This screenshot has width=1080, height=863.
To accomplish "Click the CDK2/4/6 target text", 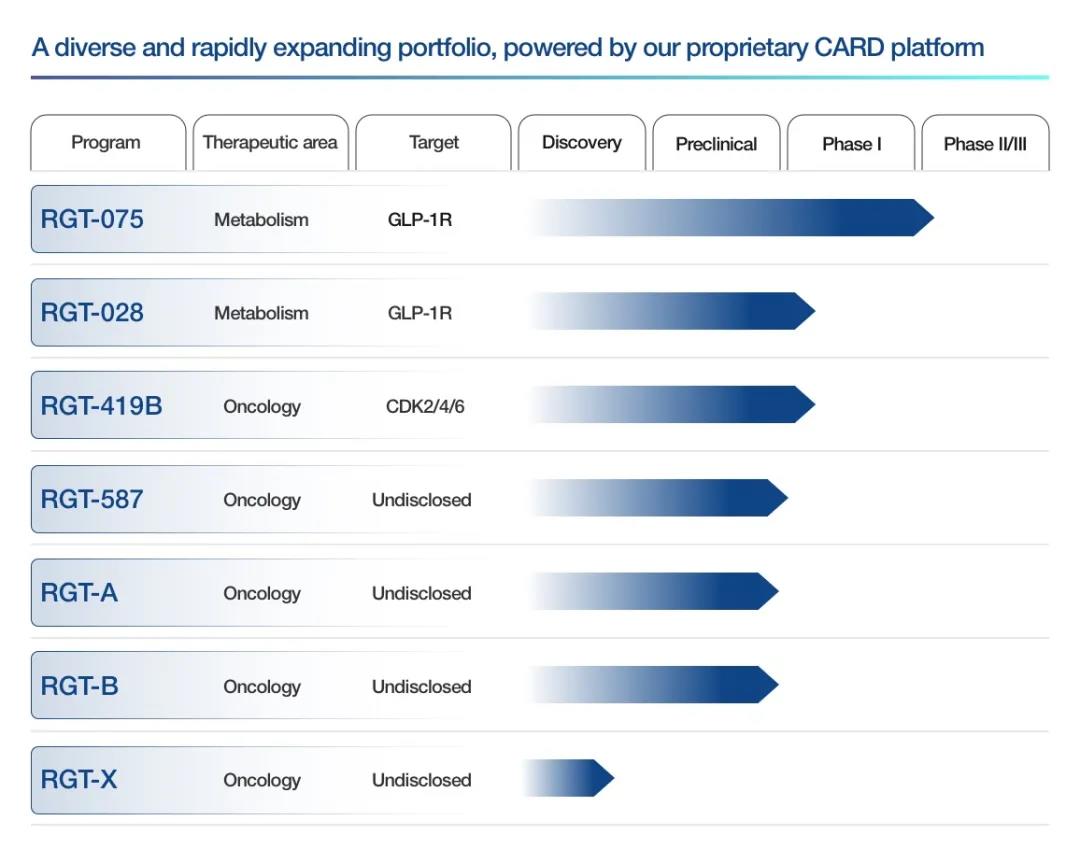I will click(425, 406).
